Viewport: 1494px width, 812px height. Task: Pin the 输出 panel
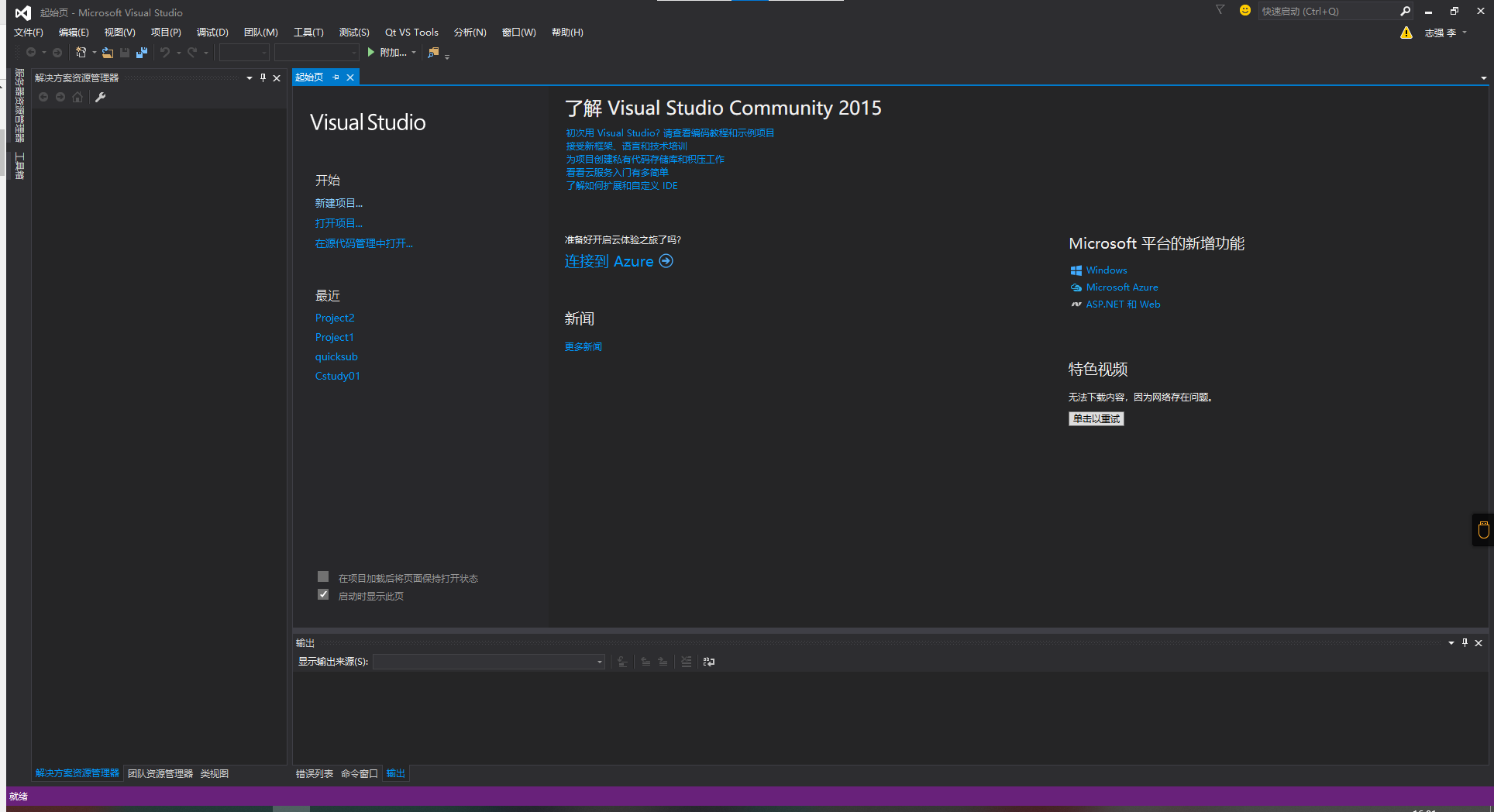(1465, 642)
